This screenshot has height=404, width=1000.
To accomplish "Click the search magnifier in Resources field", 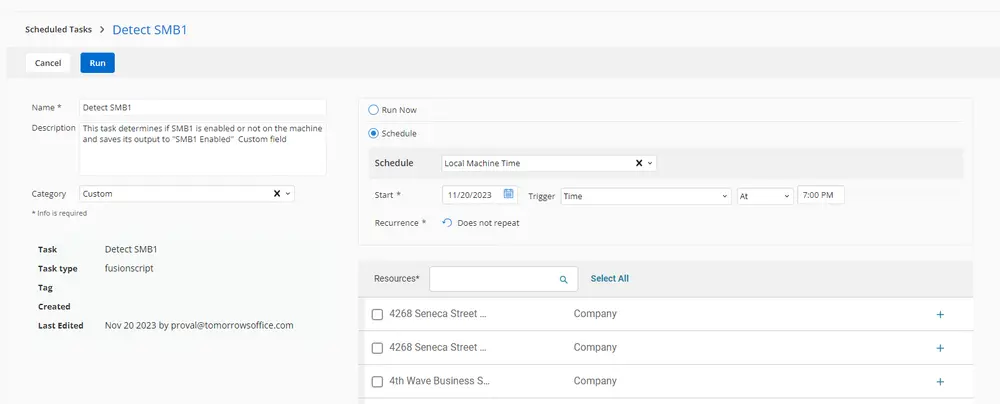I will [x=563, y=279].
